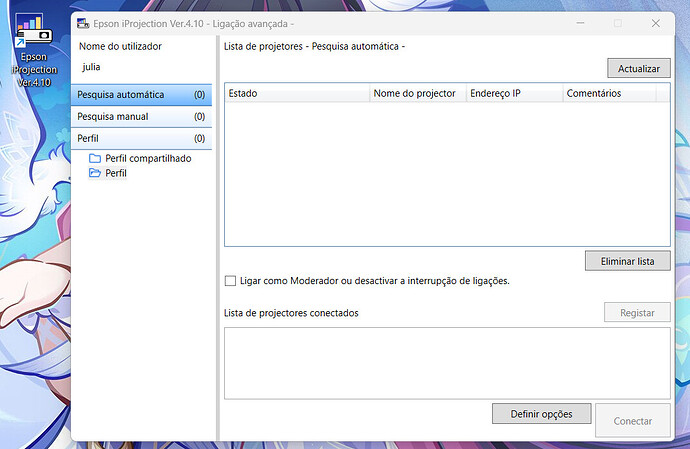This screenshot has width=690, height=449.
Task: Sort by Endereço IP column header
Action: (x=514, y=93)
